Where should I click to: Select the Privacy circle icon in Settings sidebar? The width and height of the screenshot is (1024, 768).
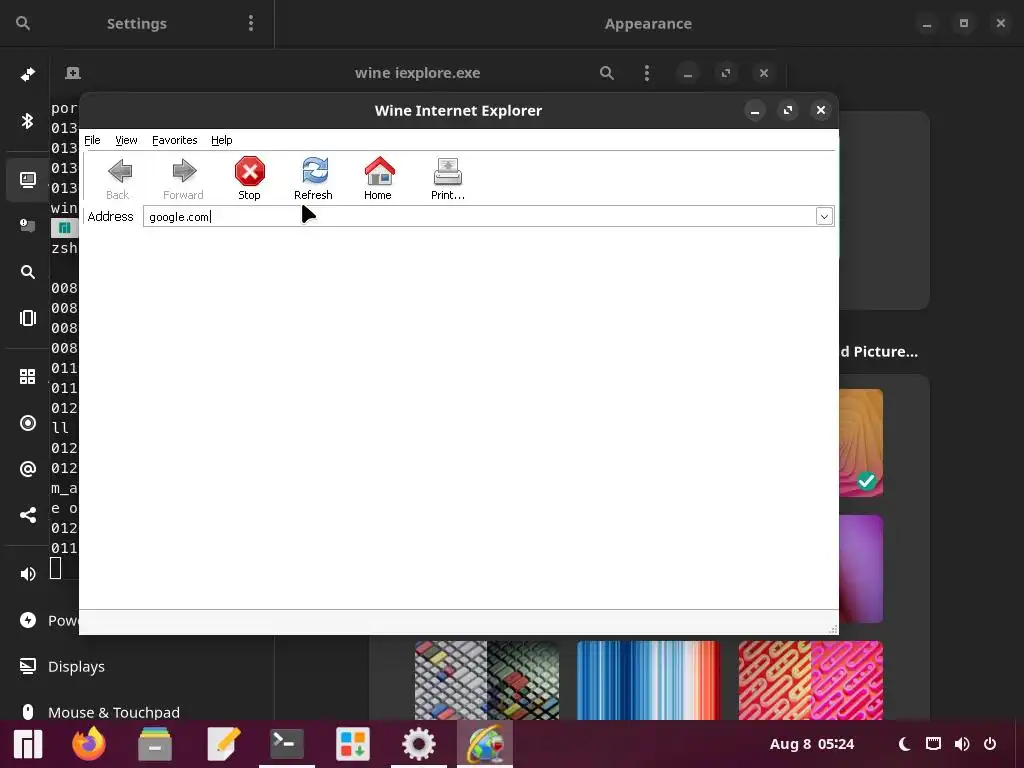[x=27, y=423]
